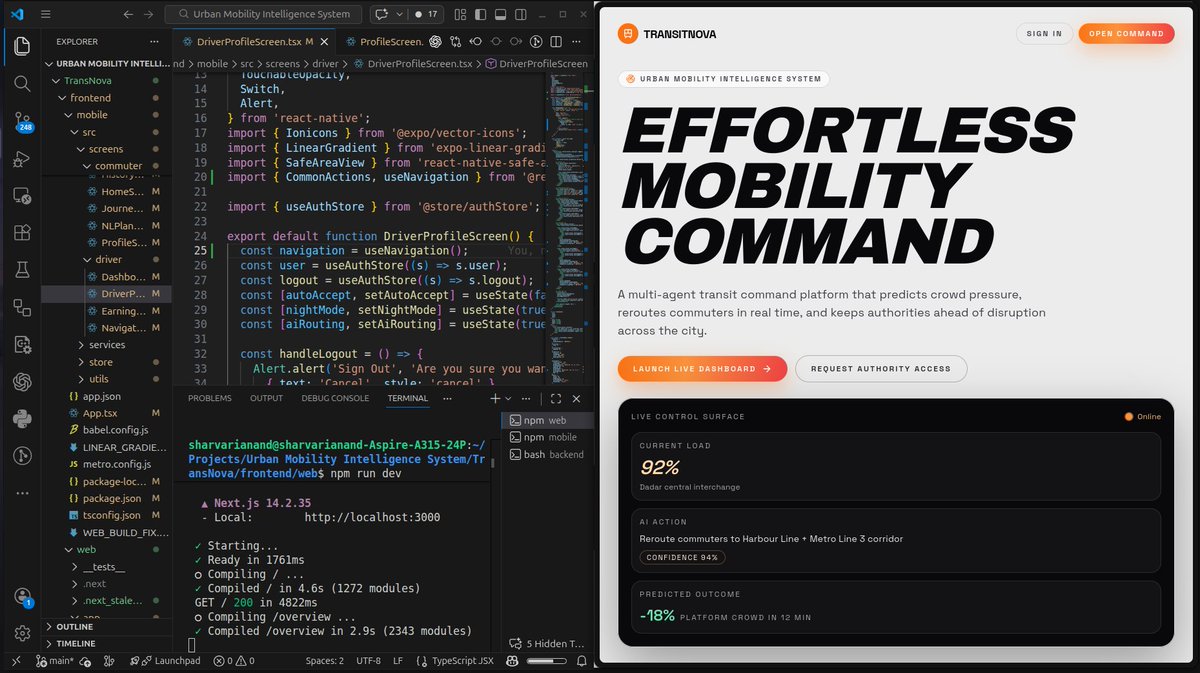Open the Testing flask view

pyautogui.click(x=22, y=270)
